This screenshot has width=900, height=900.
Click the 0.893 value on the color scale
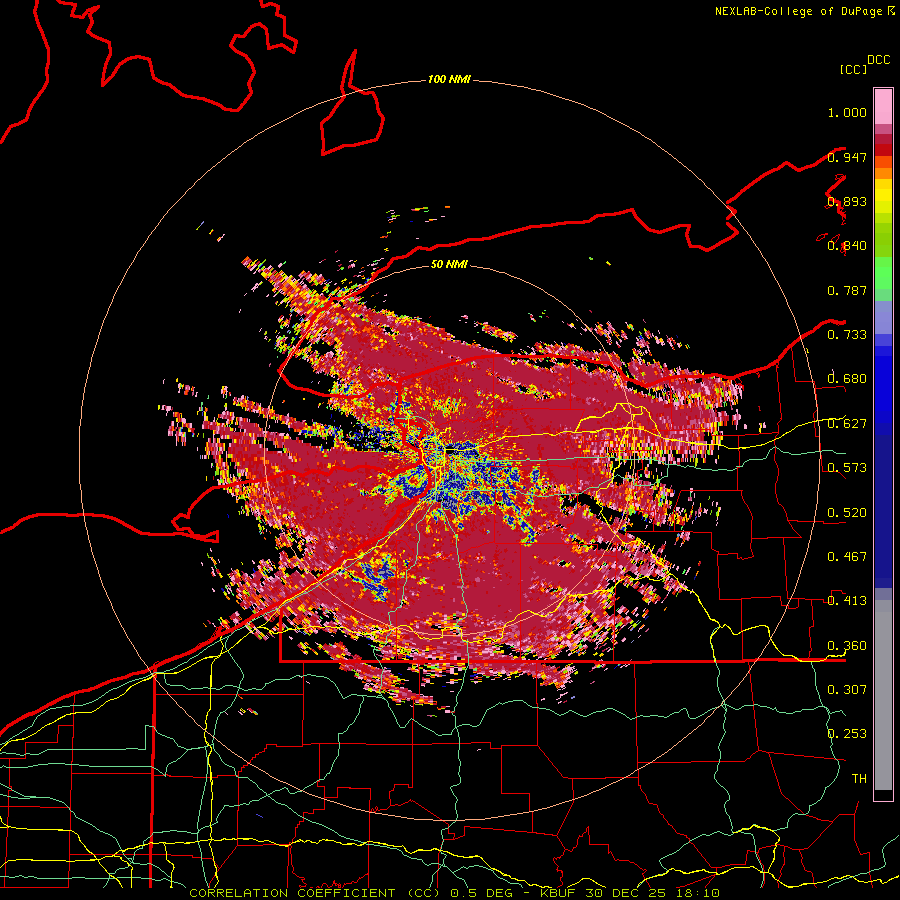(847, 201)
